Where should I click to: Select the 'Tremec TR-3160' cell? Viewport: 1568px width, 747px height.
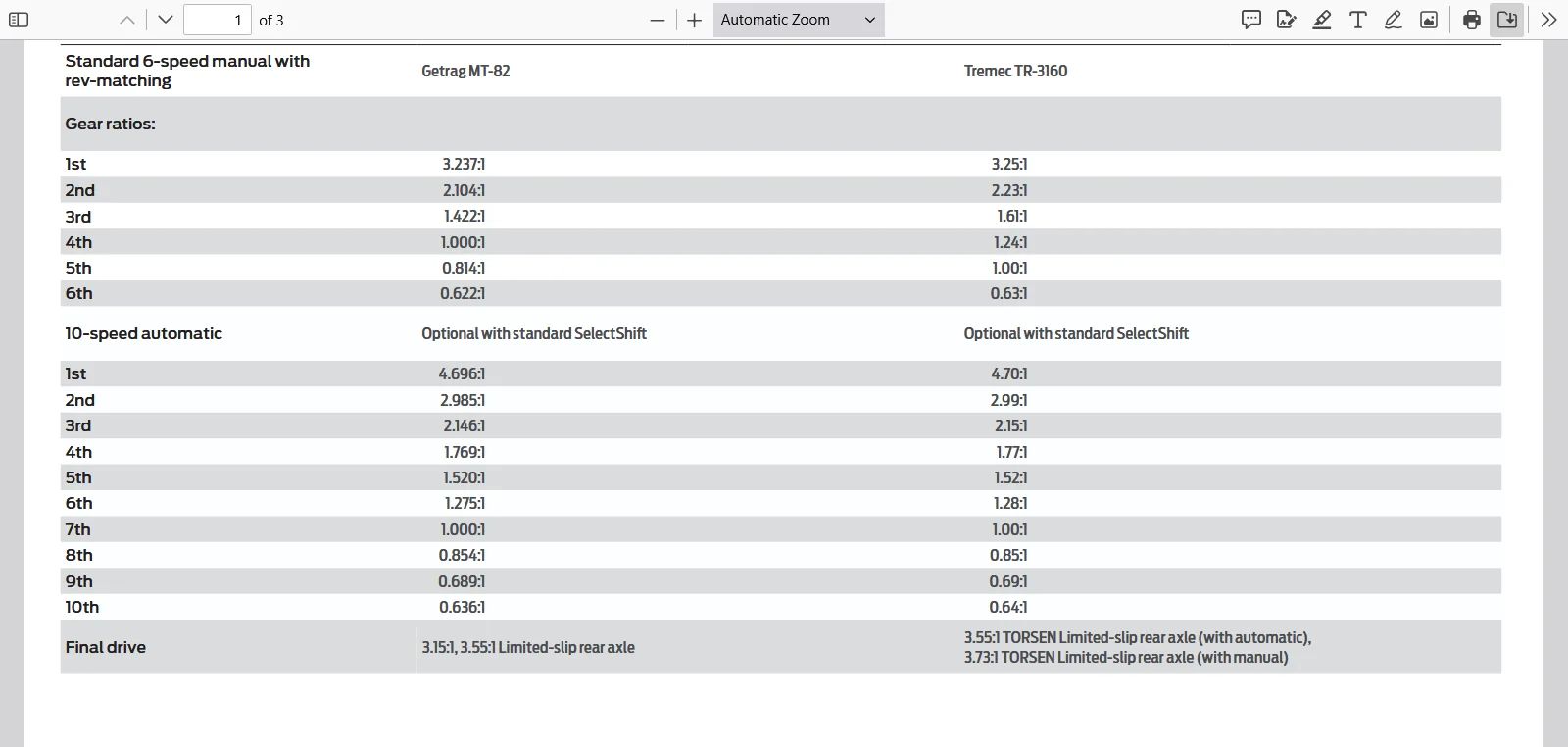pos(1015,71)
